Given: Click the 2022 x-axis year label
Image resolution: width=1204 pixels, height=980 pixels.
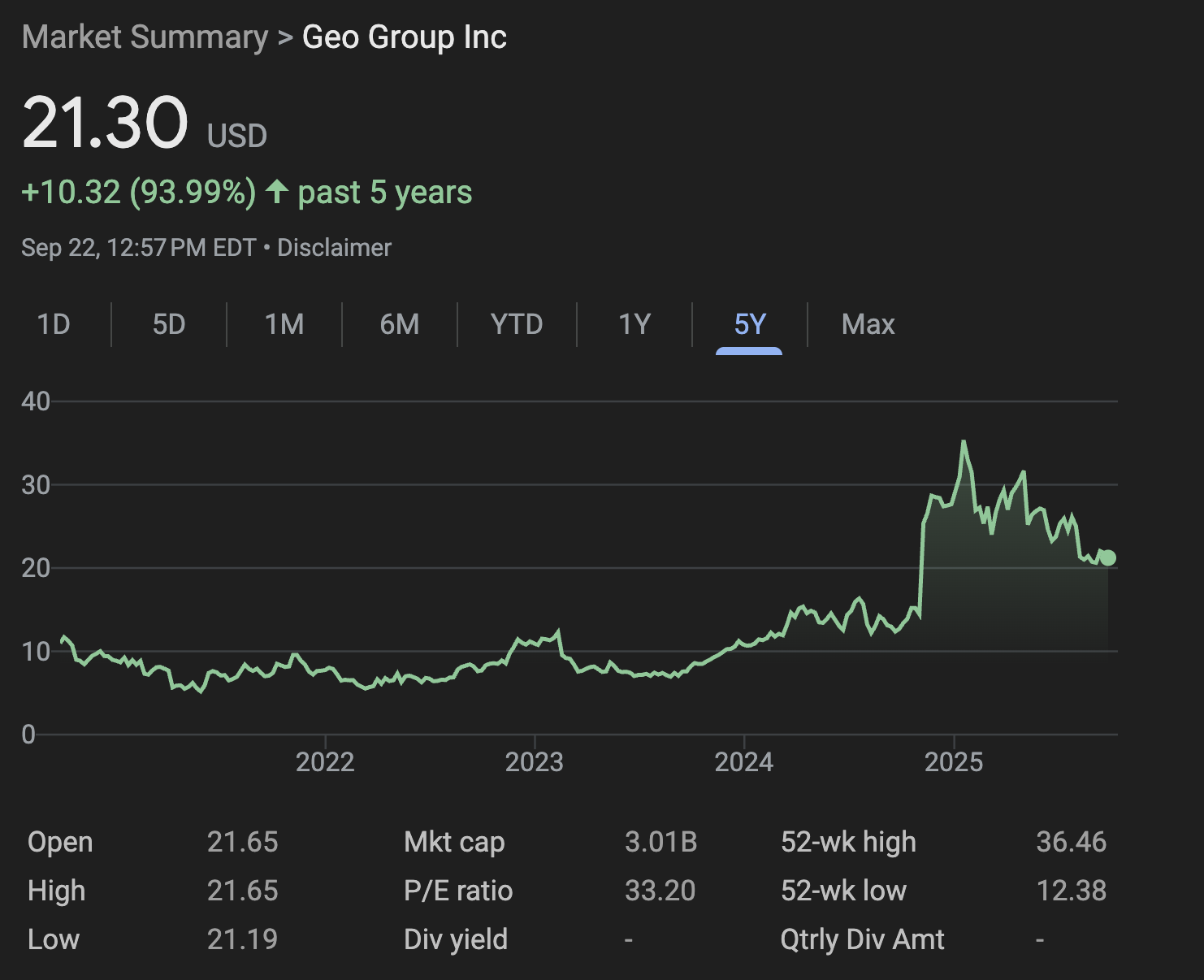Looking at the screenshot, I should (x=325, y=762).
